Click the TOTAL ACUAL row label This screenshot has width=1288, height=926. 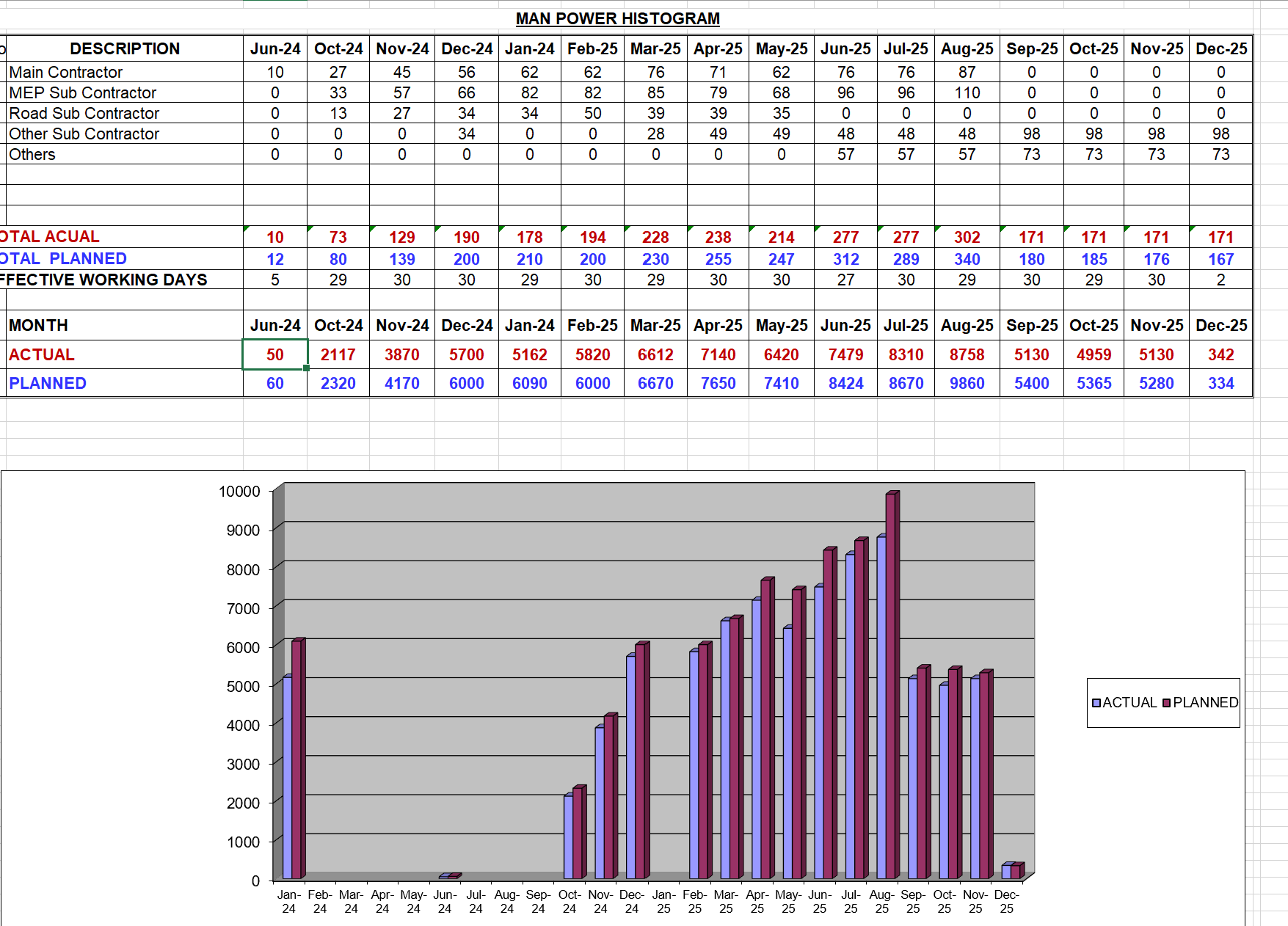coord(51,236)
